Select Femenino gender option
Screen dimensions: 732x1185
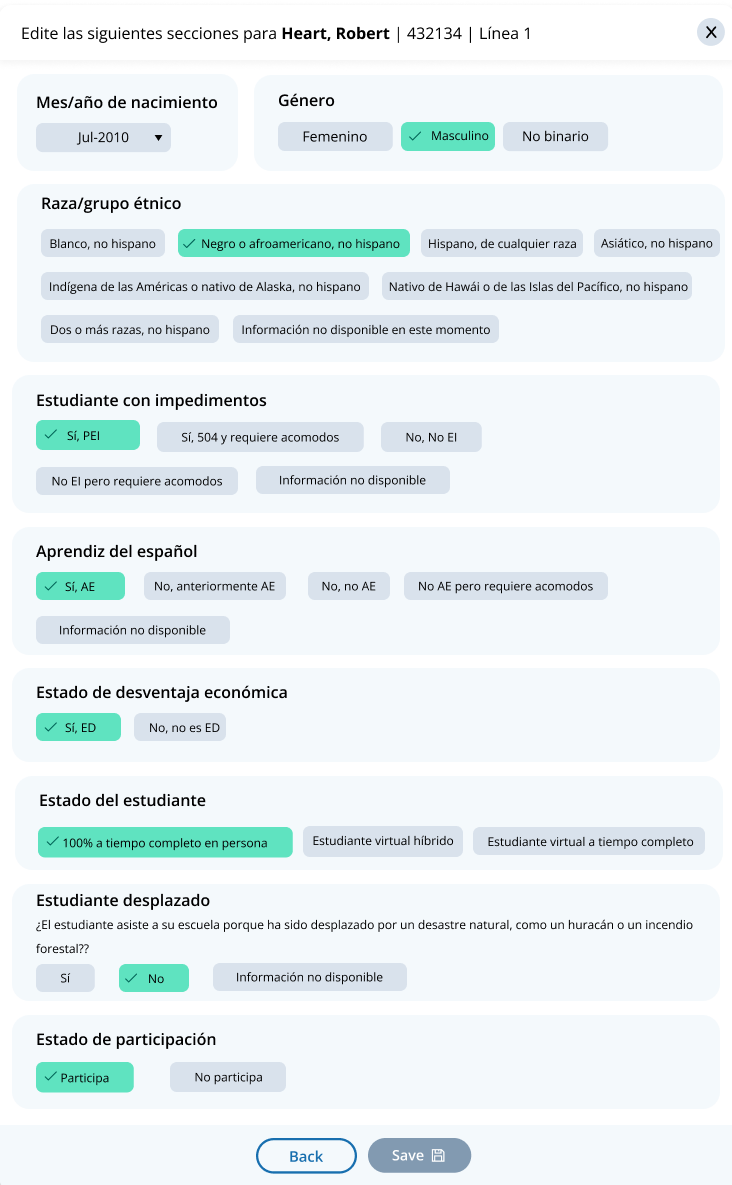pyautogui.click(x=335, y=136)
